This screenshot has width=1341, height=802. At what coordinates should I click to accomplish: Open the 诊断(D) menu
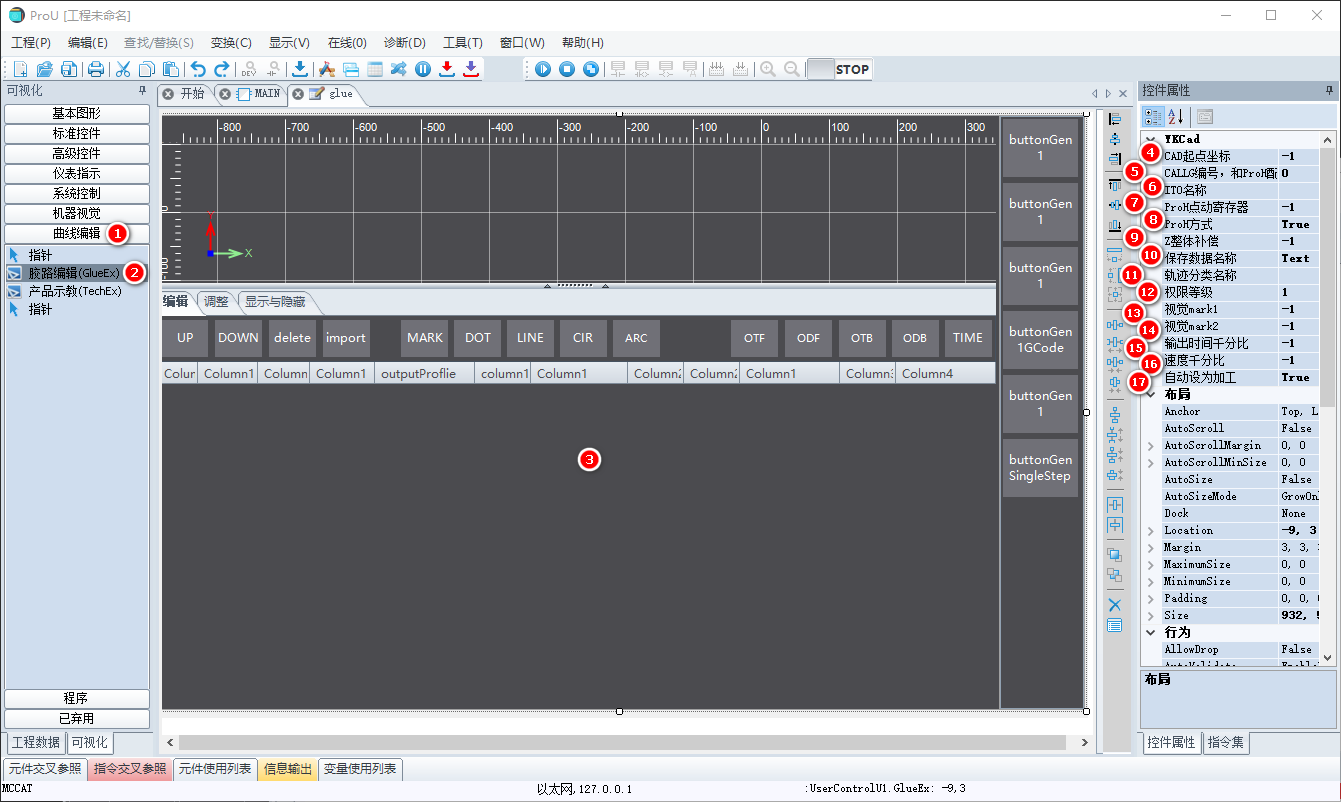[405, 43]
